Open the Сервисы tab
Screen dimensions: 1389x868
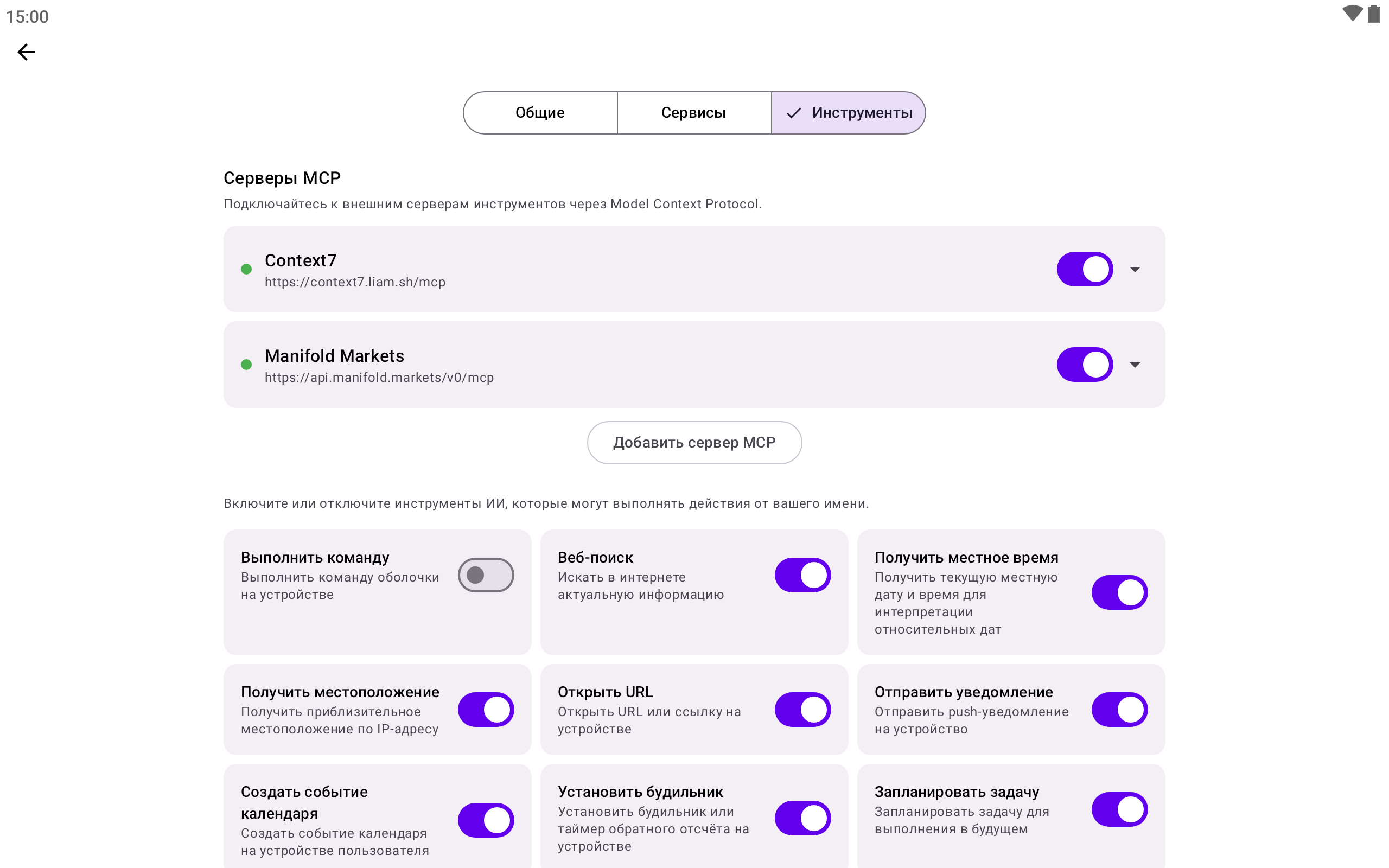click(694, 113)
